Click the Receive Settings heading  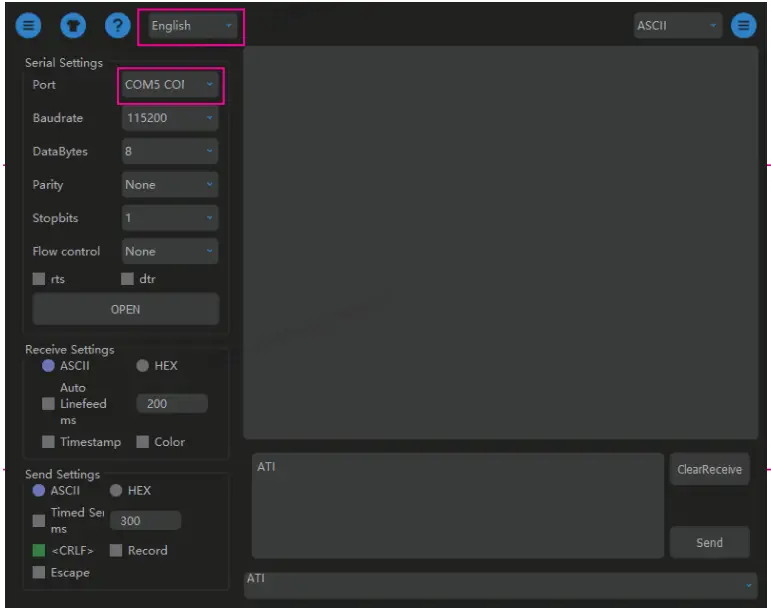(70, 349)
